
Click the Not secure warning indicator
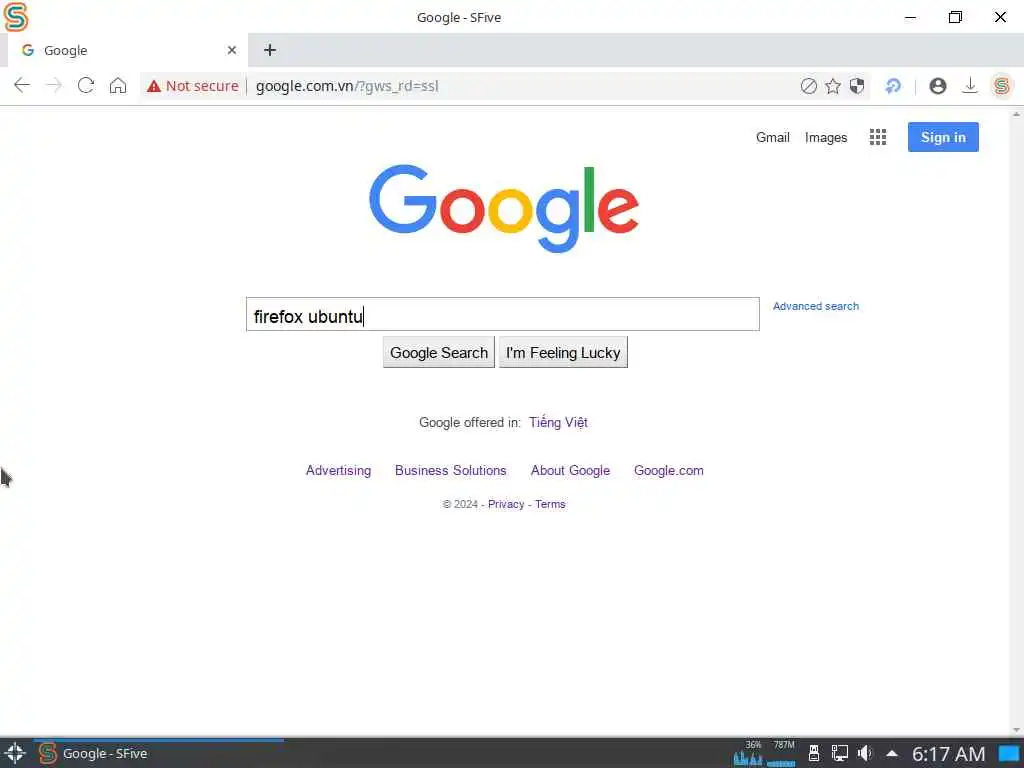pyautogui.click(x=193, y=86)
